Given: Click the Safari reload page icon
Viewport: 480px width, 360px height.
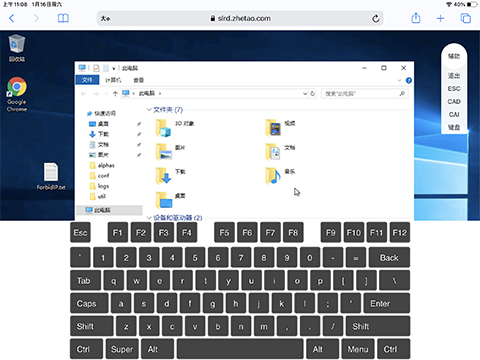Looking at the screenshot, I should pos(376,18).
